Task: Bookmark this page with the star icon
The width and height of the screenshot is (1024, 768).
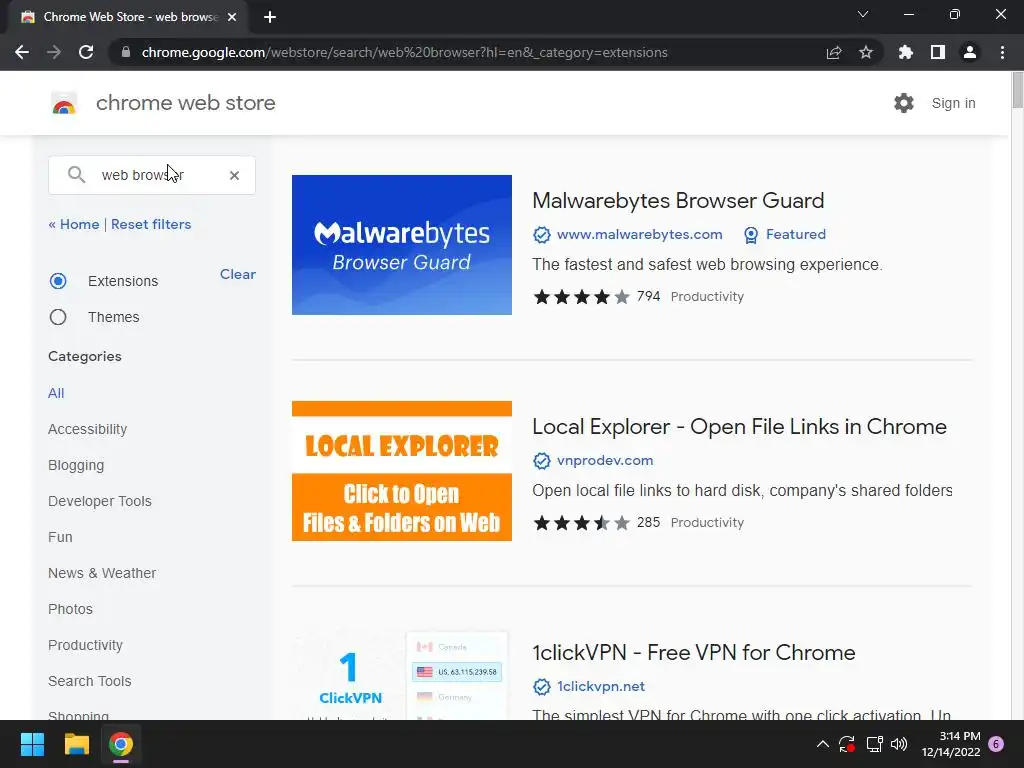Action: coord(866,52)
